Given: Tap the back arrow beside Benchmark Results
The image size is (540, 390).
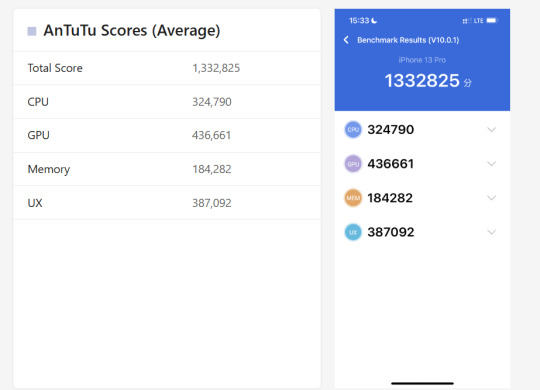Looking at the screenshot, I should pyautogui.click(x=346, y=40).
